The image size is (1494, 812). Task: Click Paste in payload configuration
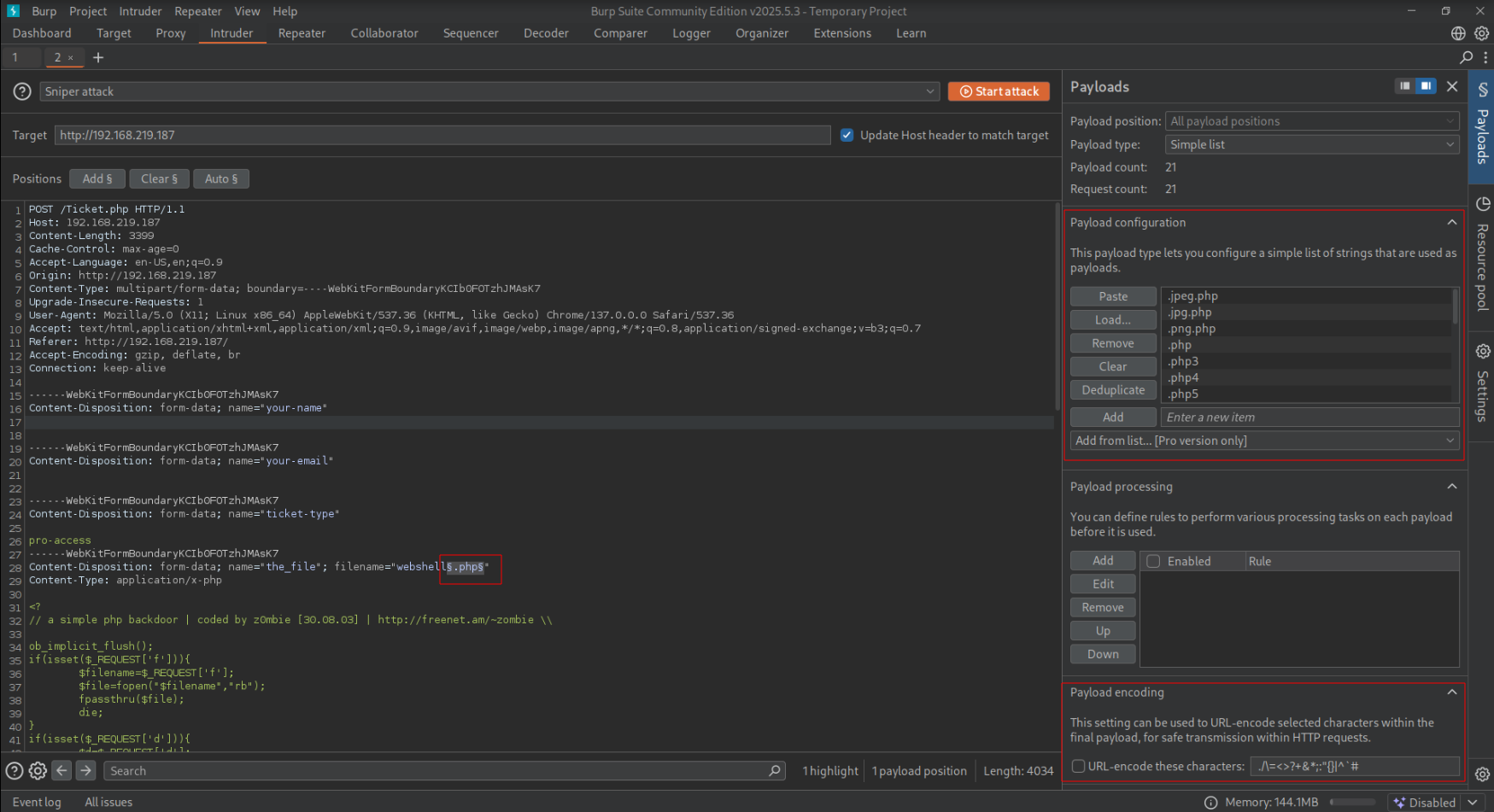[1113, 296]
